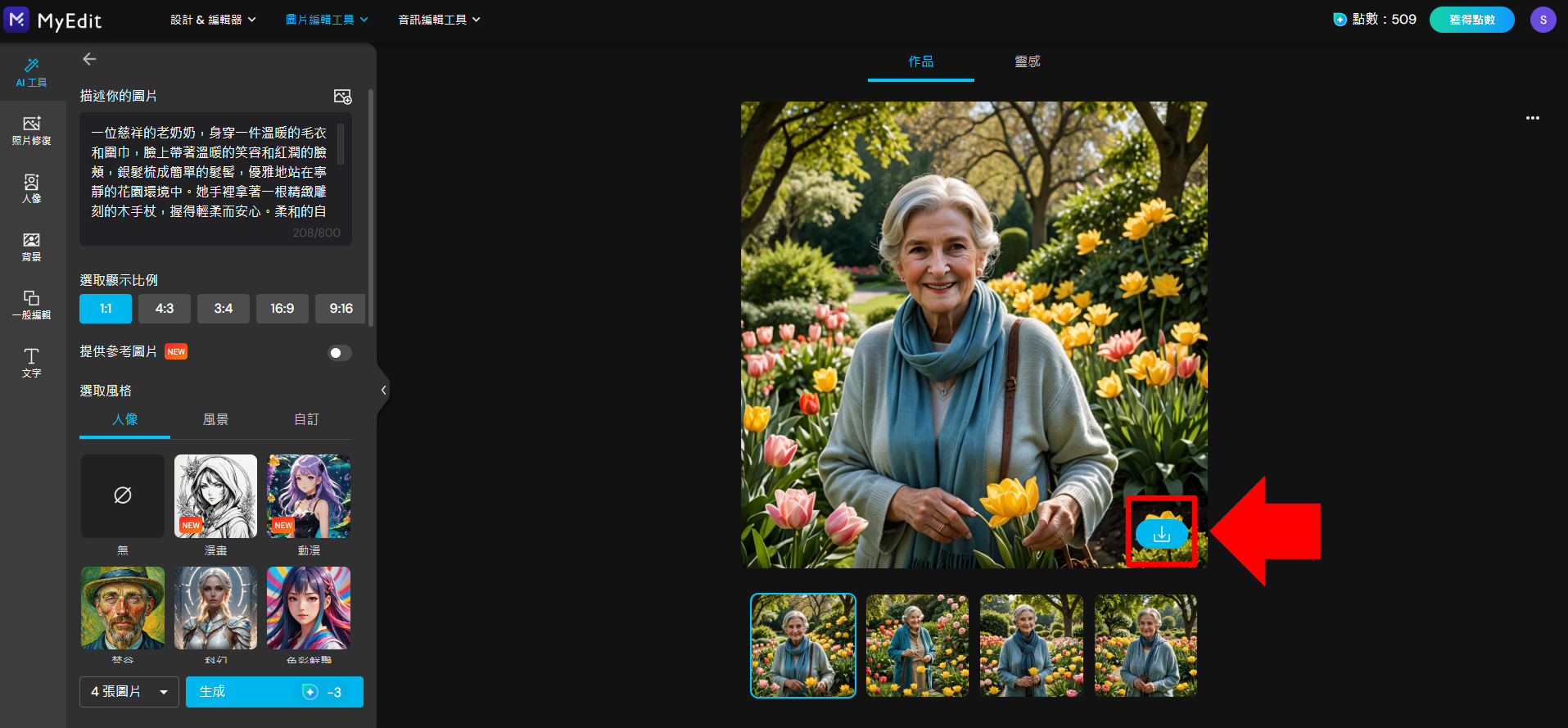Click the image-prompt icon beside 描述你的圖片
The width and height of the screenshot is (1568, 728).
pos(343,97)
